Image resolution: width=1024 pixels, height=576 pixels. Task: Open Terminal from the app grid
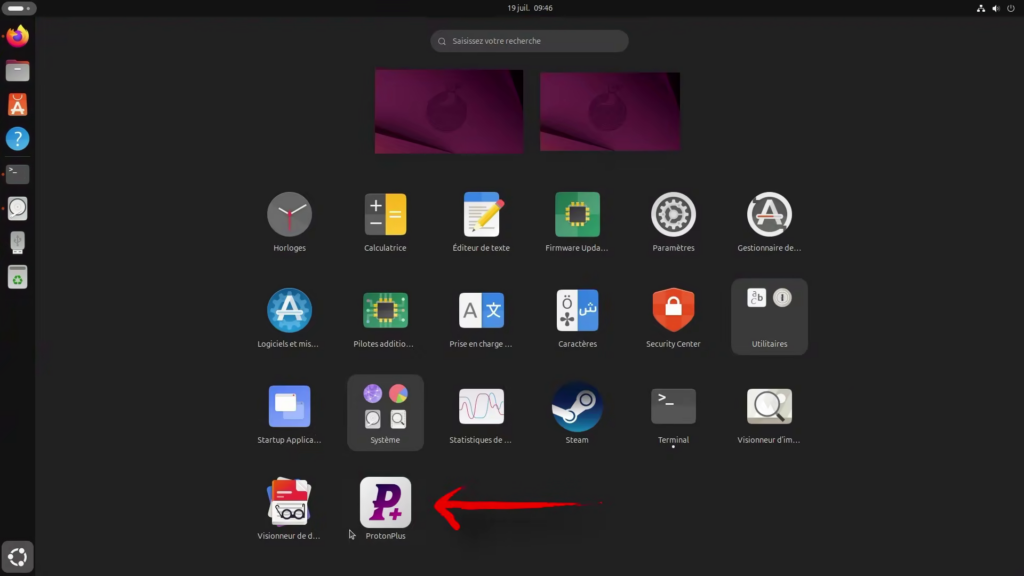click(673, 407)
